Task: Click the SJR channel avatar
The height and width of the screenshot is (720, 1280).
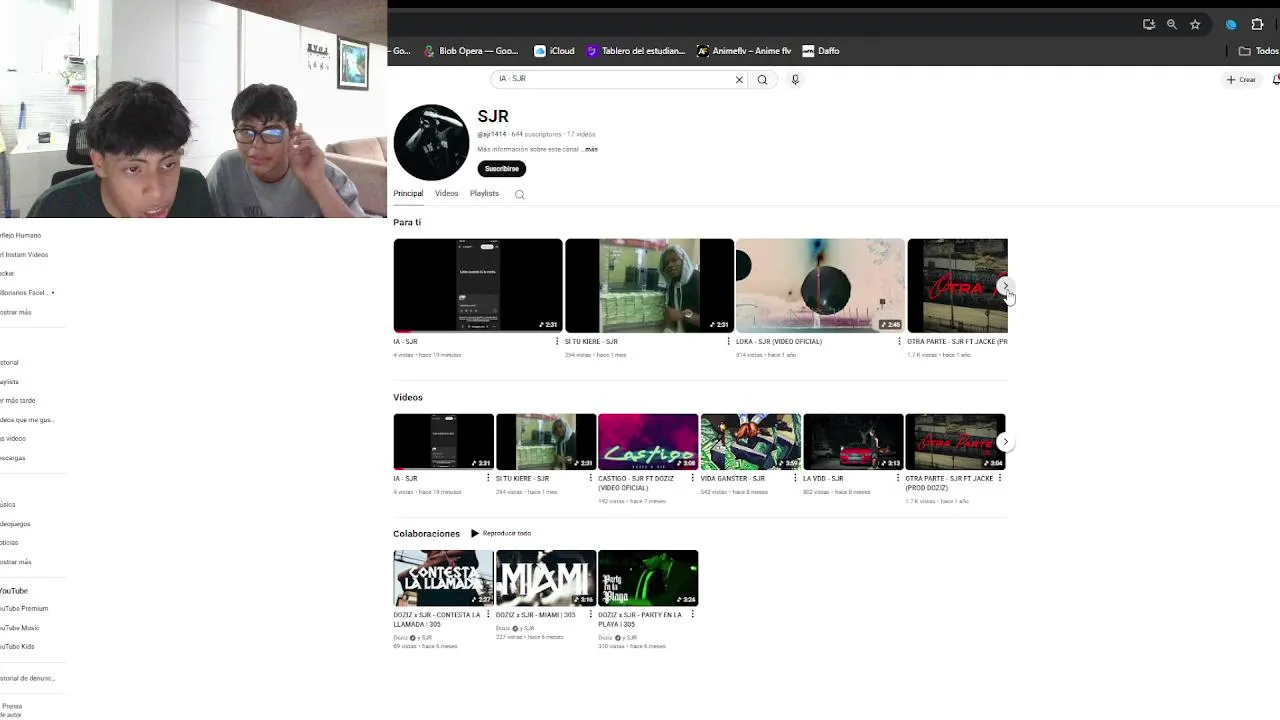Action: [x=431, y=142]
